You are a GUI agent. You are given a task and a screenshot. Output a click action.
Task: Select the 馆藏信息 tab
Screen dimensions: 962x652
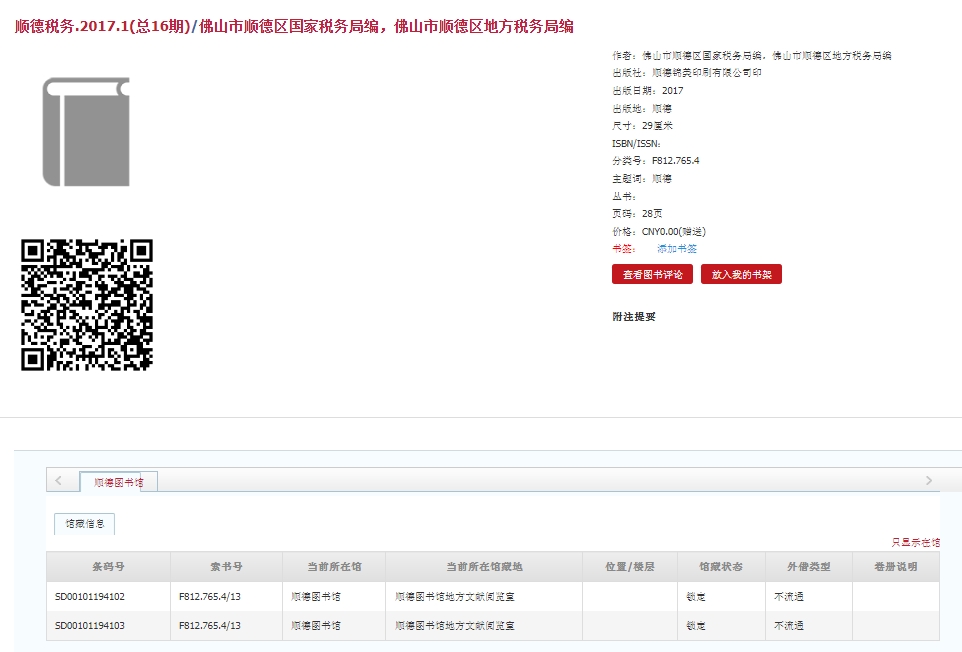[85, 524]
